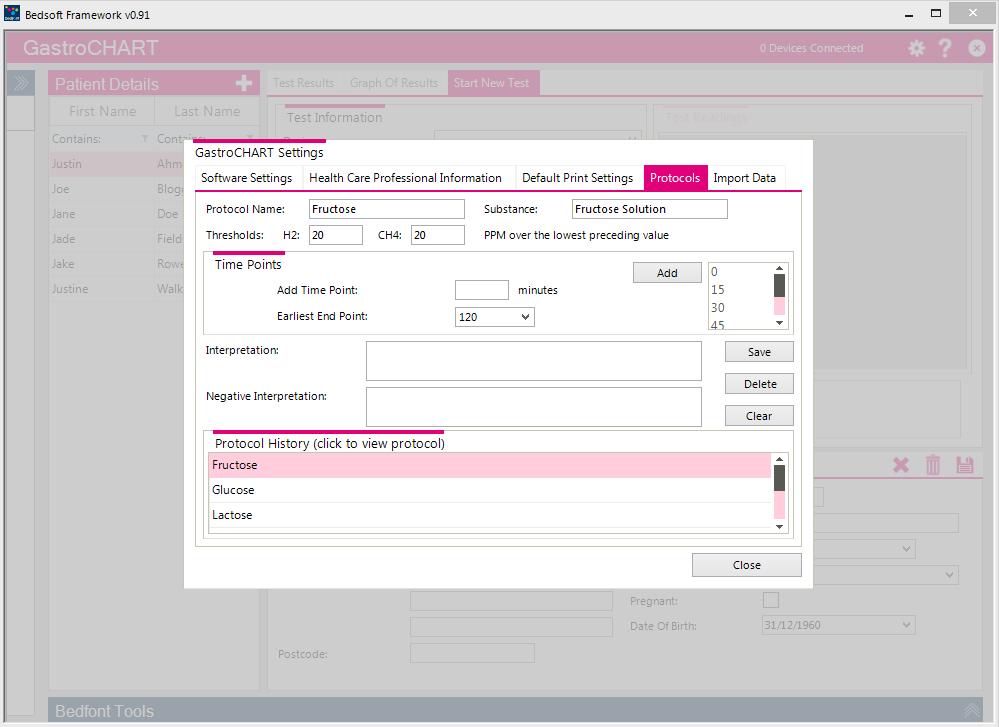Select time point 0 in list
The width and height of the screenshot is (999, 727).
(x=740, y=271)
